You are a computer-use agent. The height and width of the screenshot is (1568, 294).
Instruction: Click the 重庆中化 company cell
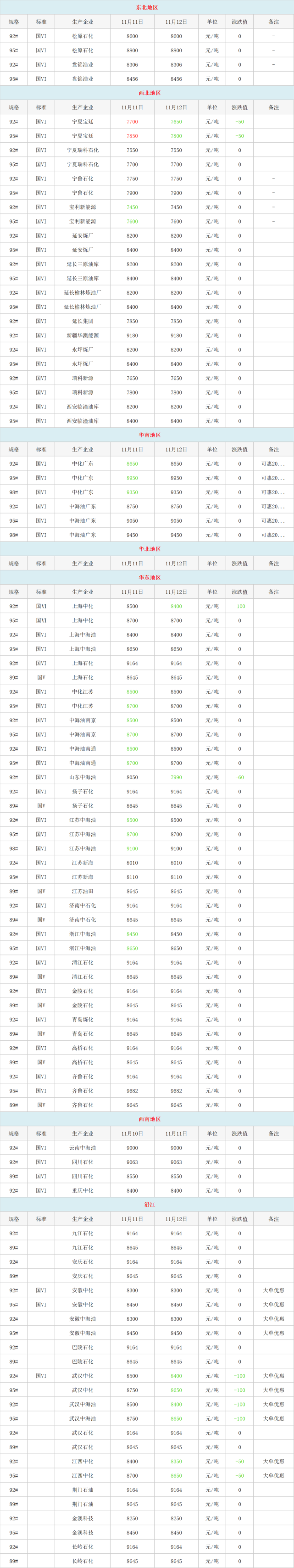pos(83,1191)
